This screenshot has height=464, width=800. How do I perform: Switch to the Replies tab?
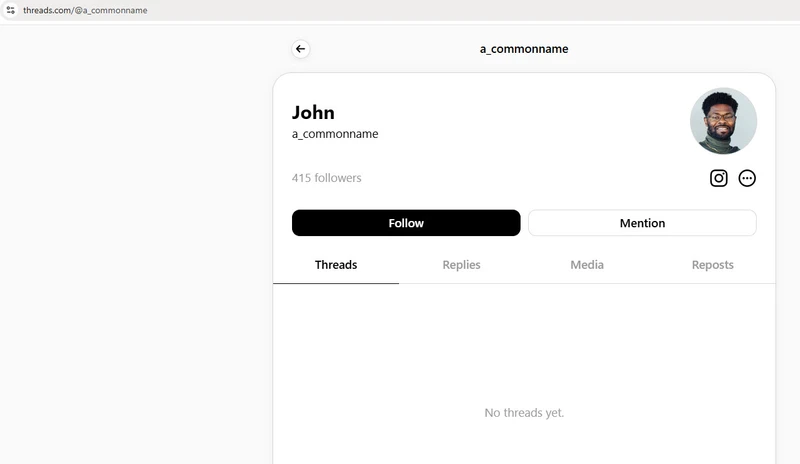point(461,265)
